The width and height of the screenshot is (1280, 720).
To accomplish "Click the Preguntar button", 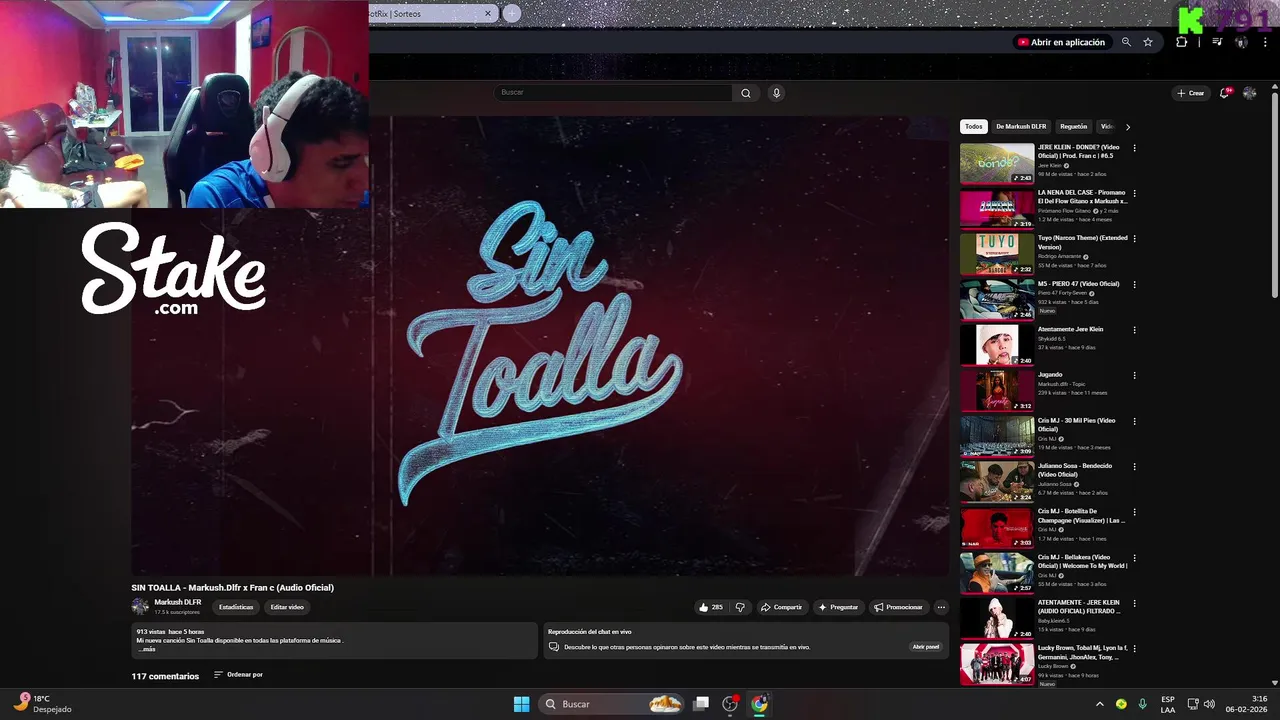I will (838, 607).
